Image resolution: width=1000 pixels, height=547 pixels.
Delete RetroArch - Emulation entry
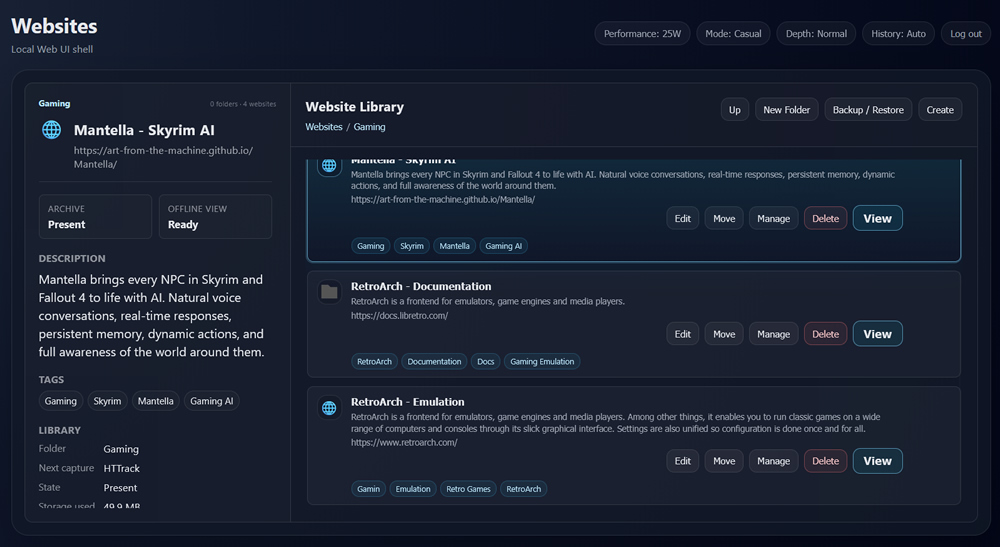click(825, 461)
